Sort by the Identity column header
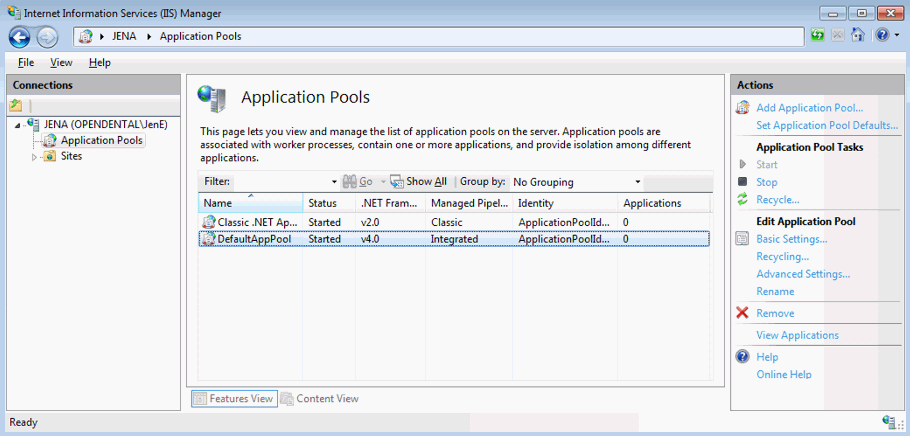The width and height of the screenshot is (910, 436). [565, 203]
